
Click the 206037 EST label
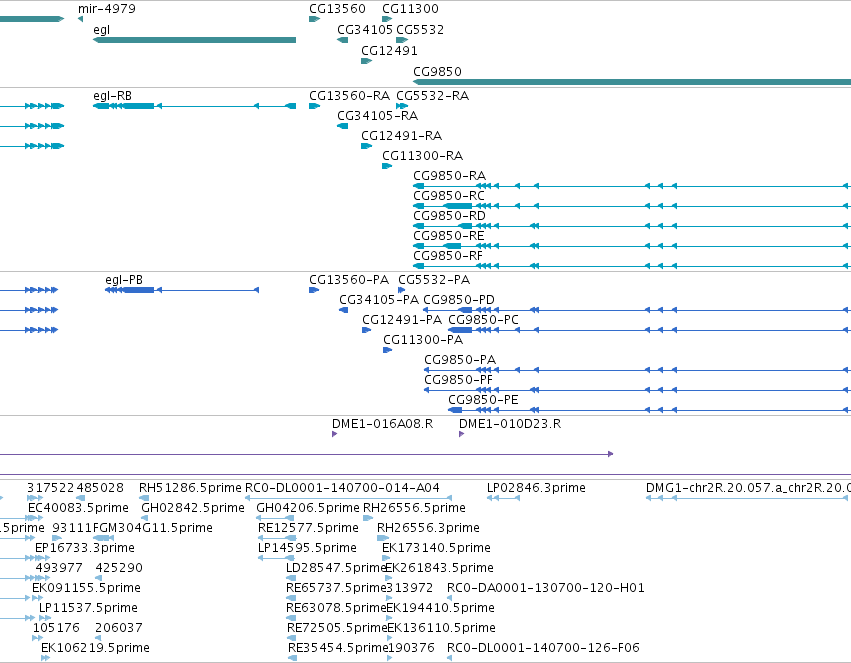pos(119,629)
